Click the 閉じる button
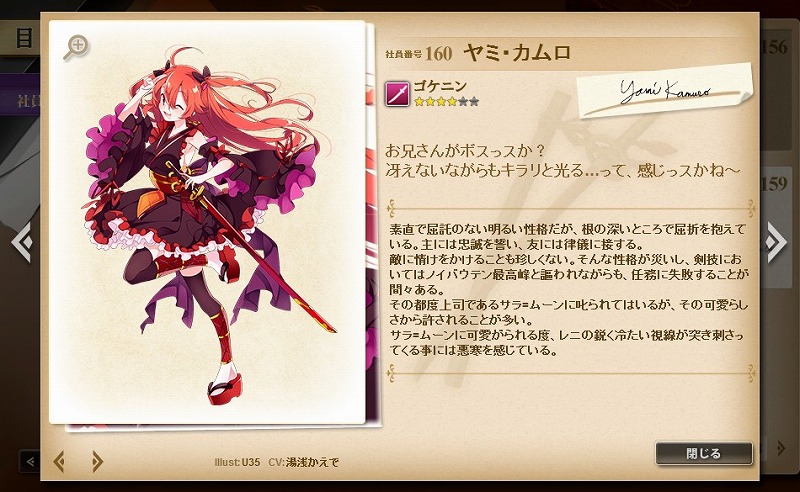 click(x=704, y=453)
